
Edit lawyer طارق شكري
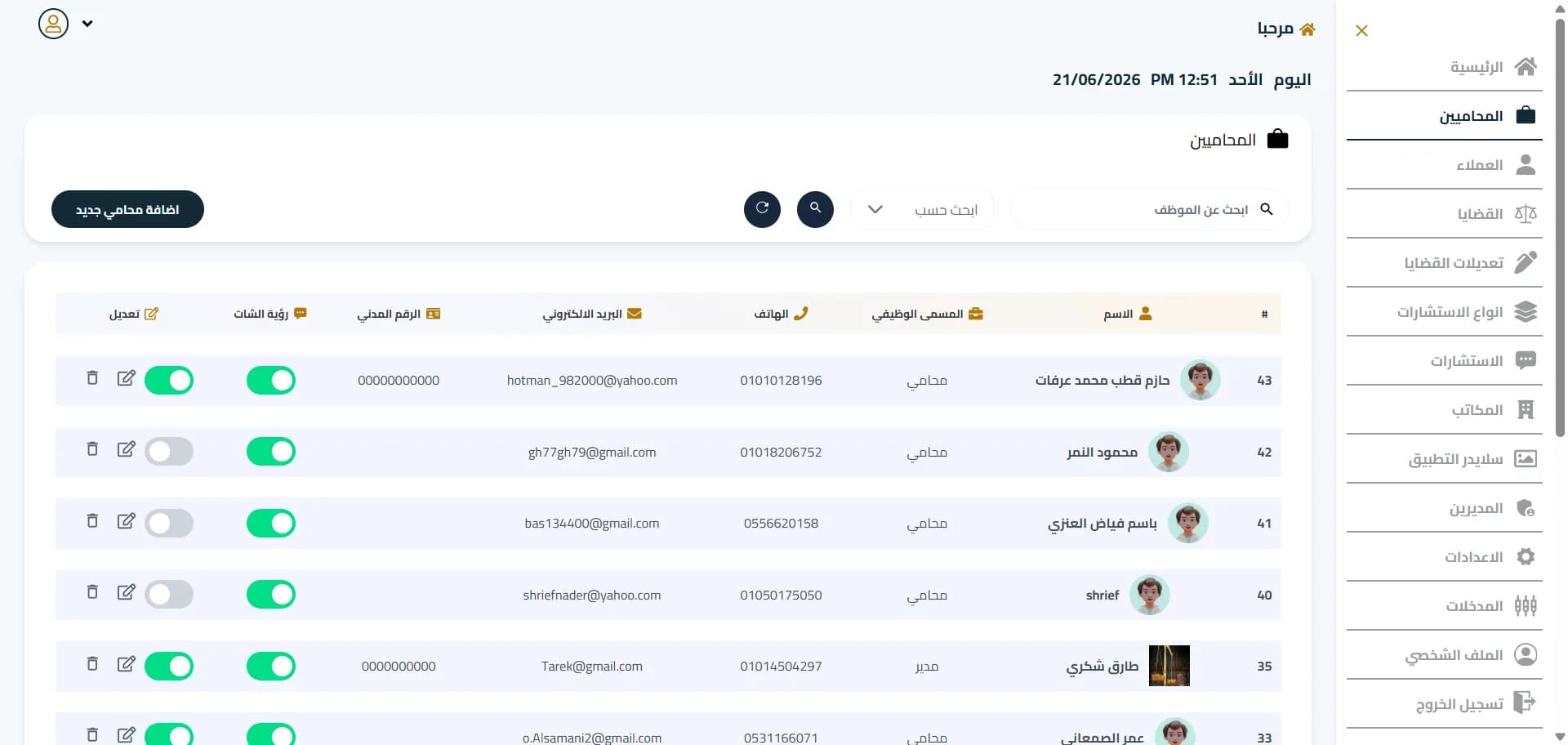tap(126, 664)
